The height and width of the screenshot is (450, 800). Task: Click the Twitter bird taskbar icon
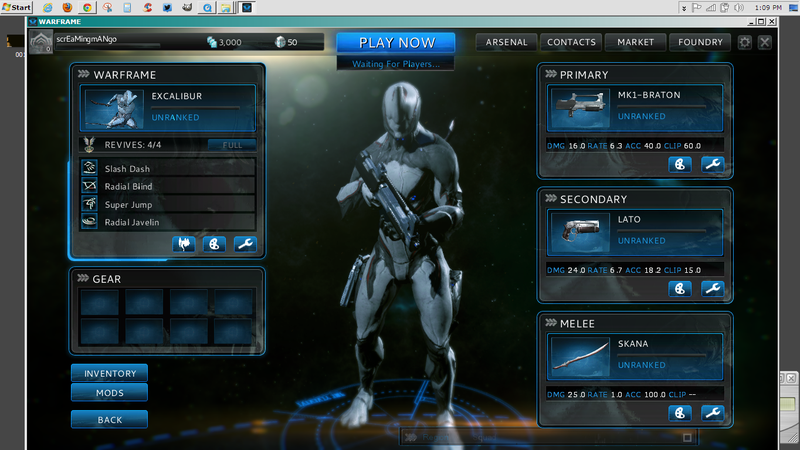coord(167,8)
